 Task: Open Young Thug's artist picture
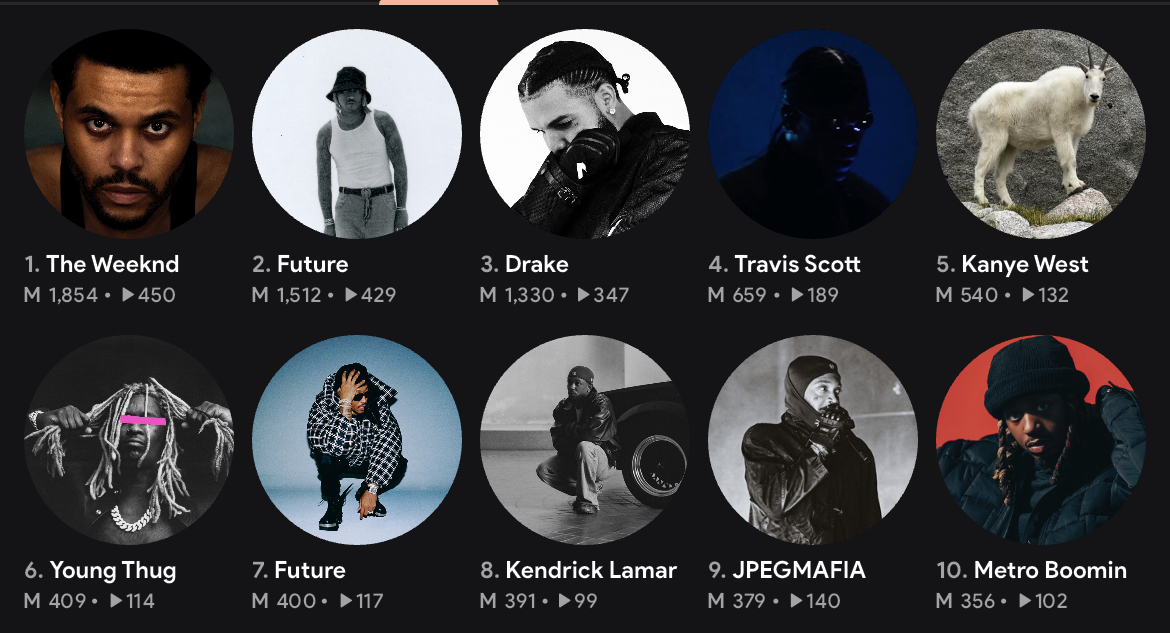129,440
